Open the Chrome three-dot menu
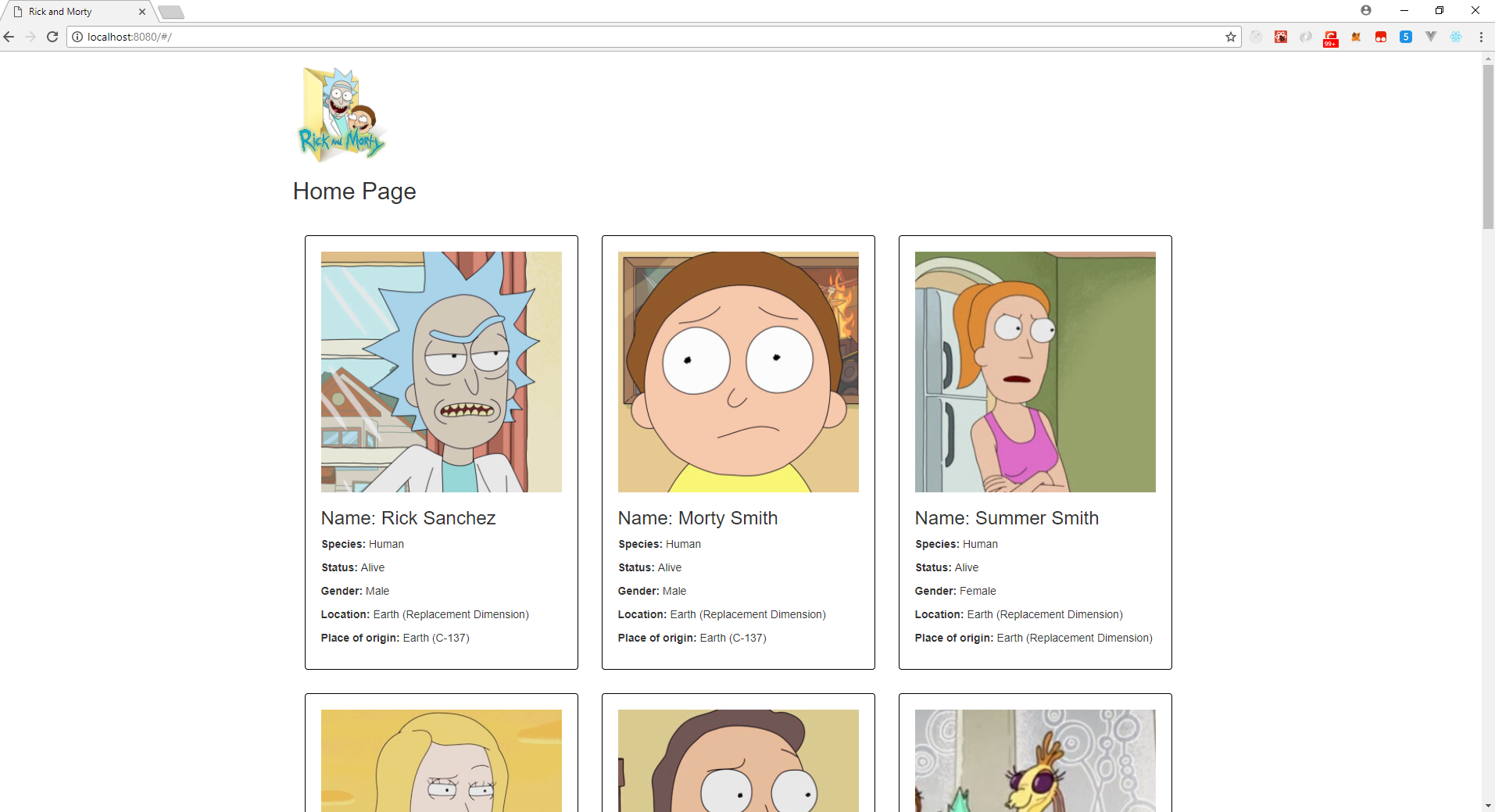This screenshot has height=812, width=1495. (x=1481, y=37)
